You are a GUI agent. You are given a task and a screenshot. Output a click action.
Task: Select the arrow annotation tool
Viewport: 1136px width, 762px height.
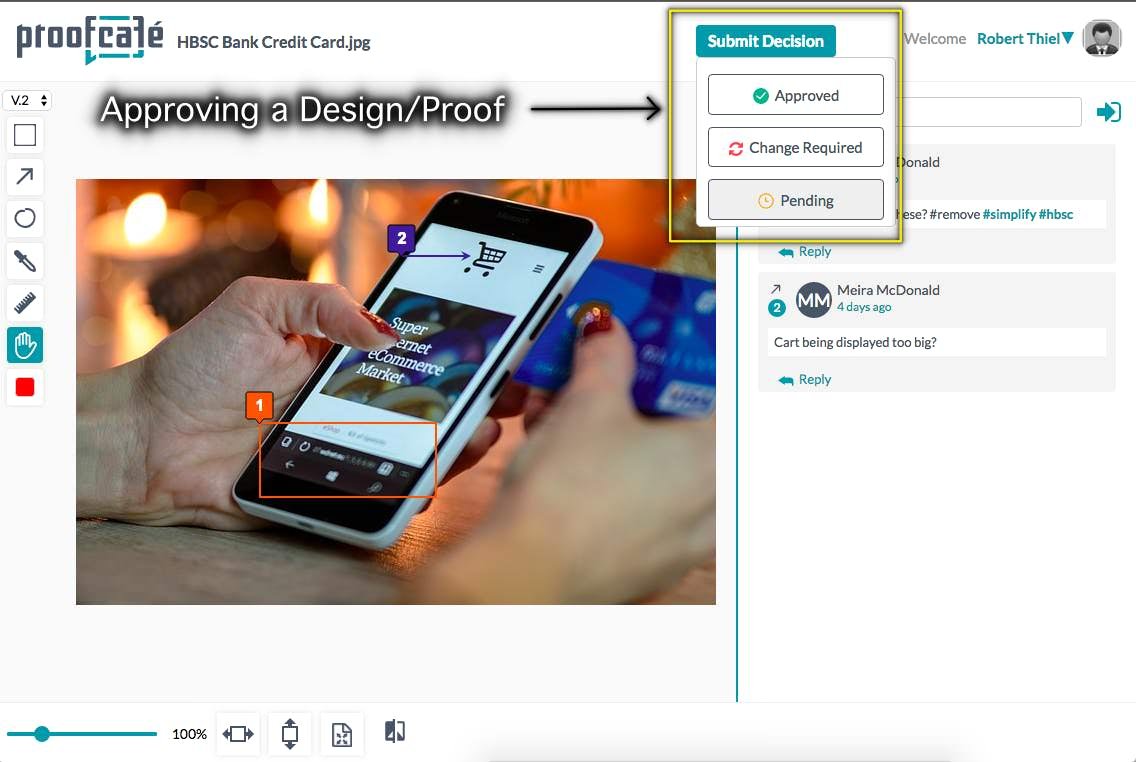tap(25, 176)
